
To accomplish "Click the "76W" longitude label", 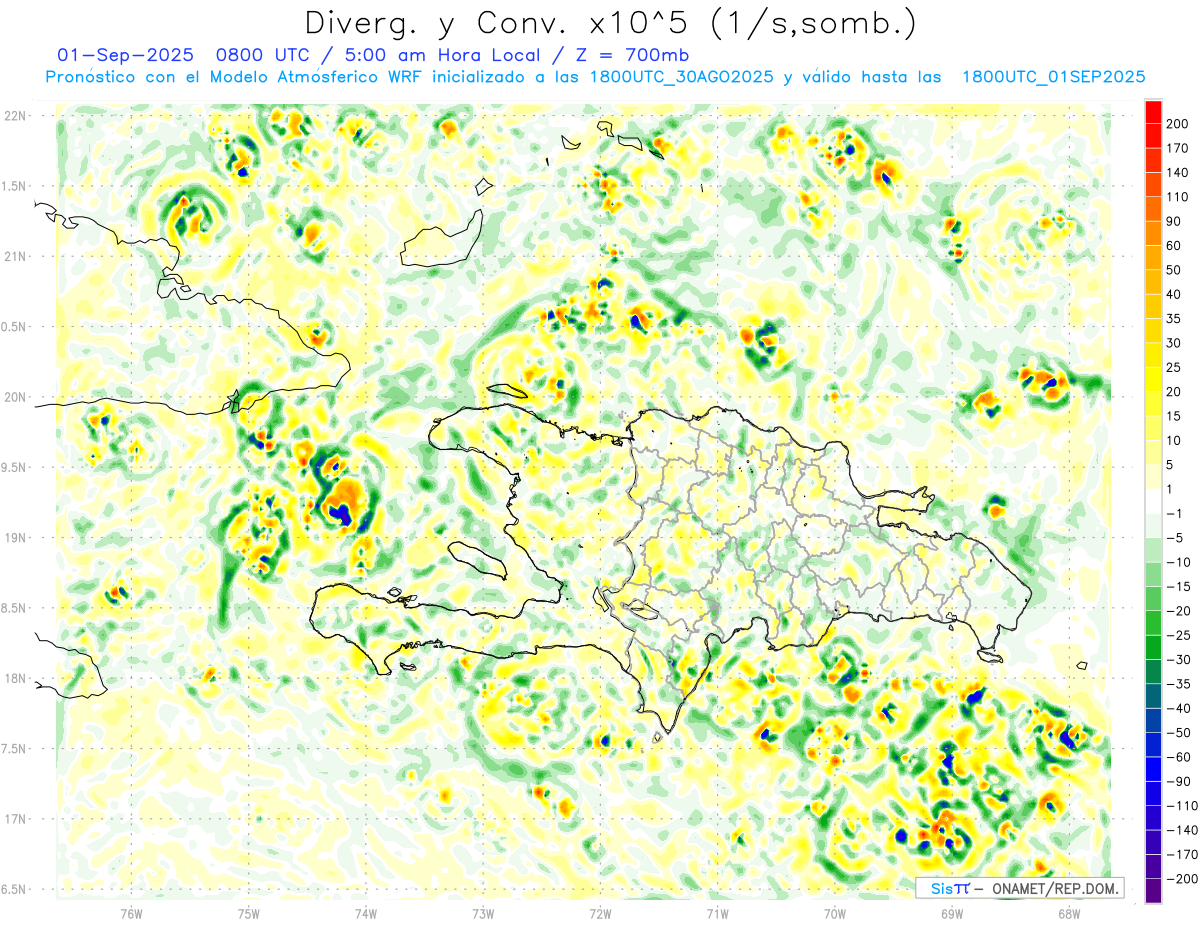I will pyautogui.click(x=131, y=913).
